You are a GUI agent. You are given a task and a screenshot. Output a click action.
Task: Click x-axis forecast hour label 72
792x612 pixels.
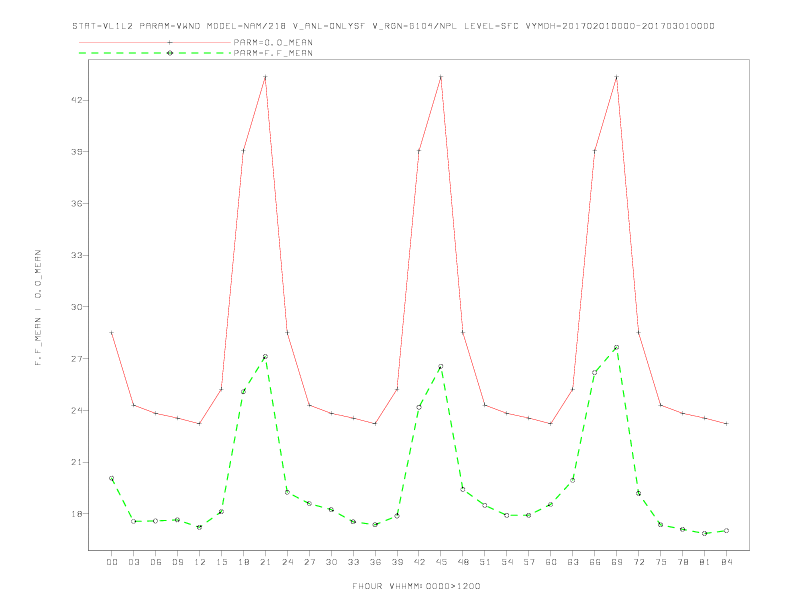coord(638,562)
